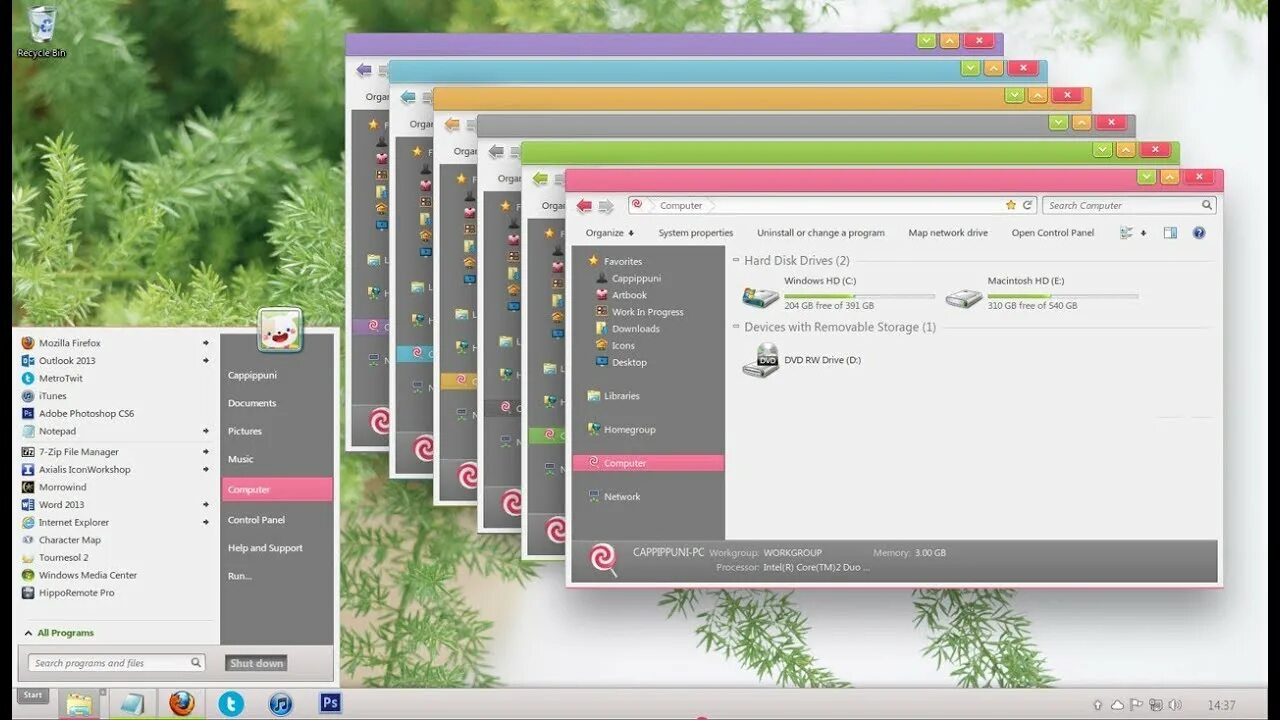This screenshot has height=720, width=1280.
Task: Expand Internet Explorer jump list arrow
Action: 206,522
